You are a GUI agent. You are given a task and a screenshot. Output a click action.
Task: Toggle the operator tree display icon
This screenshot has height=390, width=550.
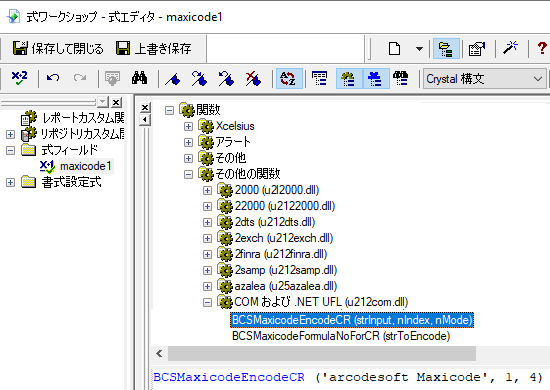tap(376, 79)
